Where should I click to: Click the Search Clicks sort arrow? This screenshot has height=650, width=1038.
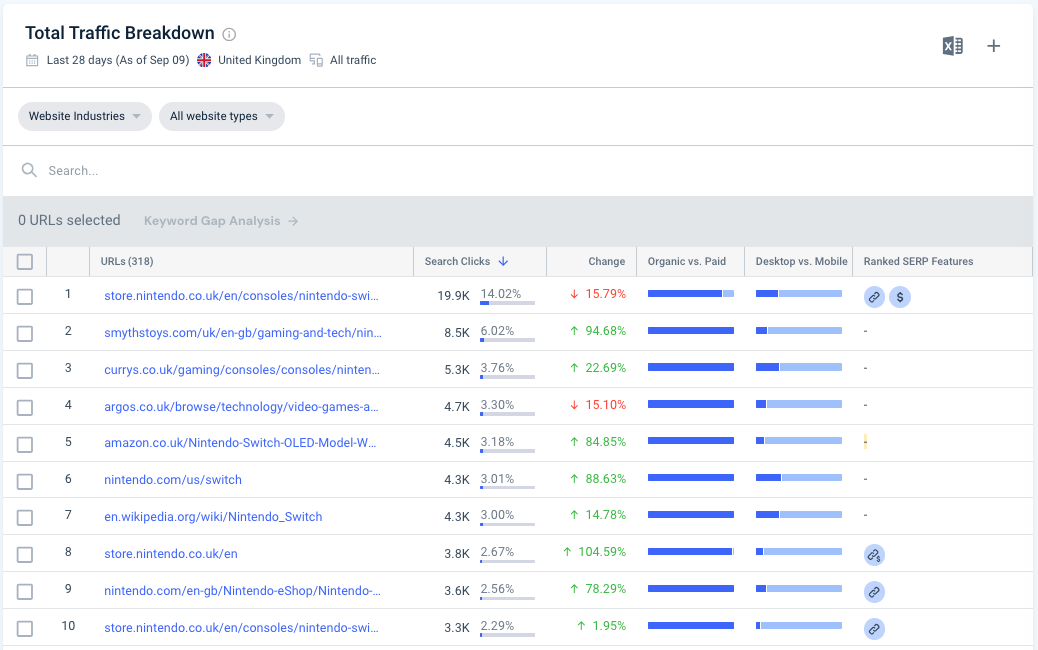click(503, 261)
